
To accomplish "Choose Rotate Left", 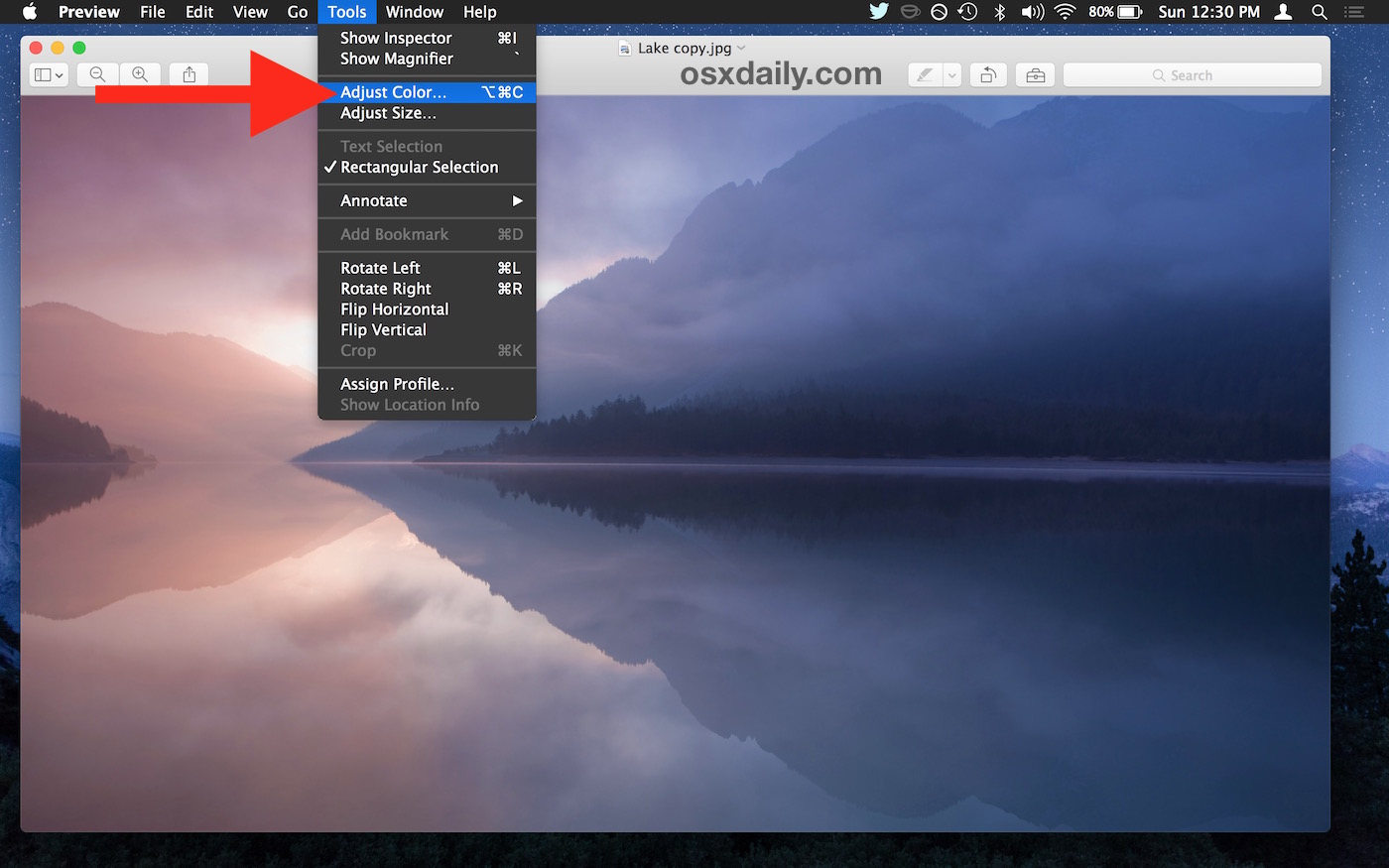I will click(x=427, y=268).
